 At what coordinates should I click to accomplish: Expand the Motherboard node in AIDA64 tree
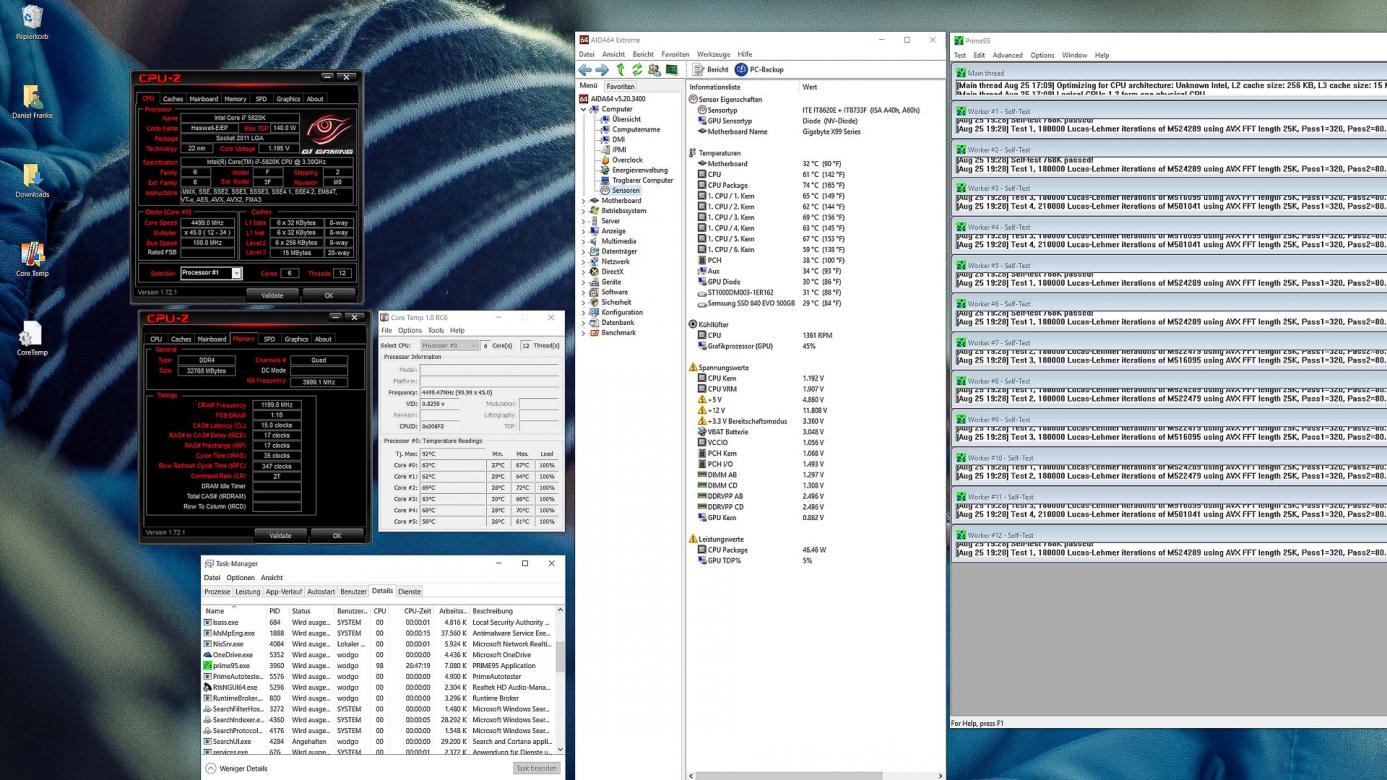pos(584,200)
